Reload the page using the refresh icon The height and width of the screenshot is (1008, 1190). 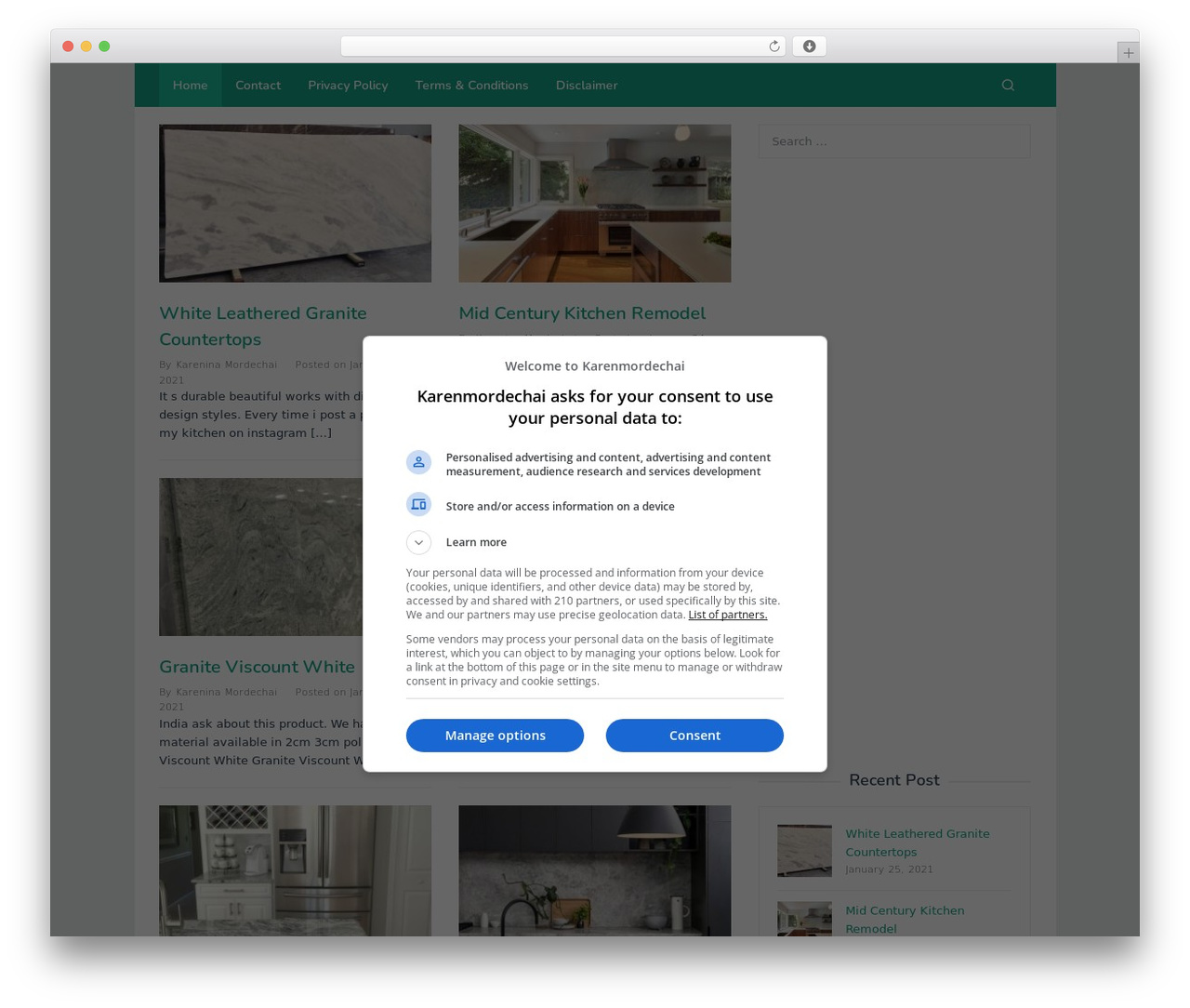[x=773, y=46]
